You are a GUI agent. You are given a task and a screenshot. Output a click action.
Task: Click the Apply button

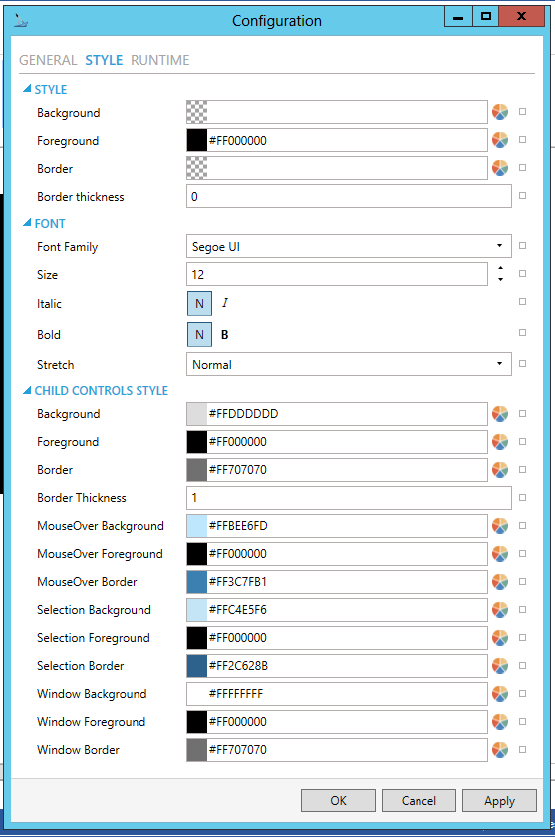500,800
